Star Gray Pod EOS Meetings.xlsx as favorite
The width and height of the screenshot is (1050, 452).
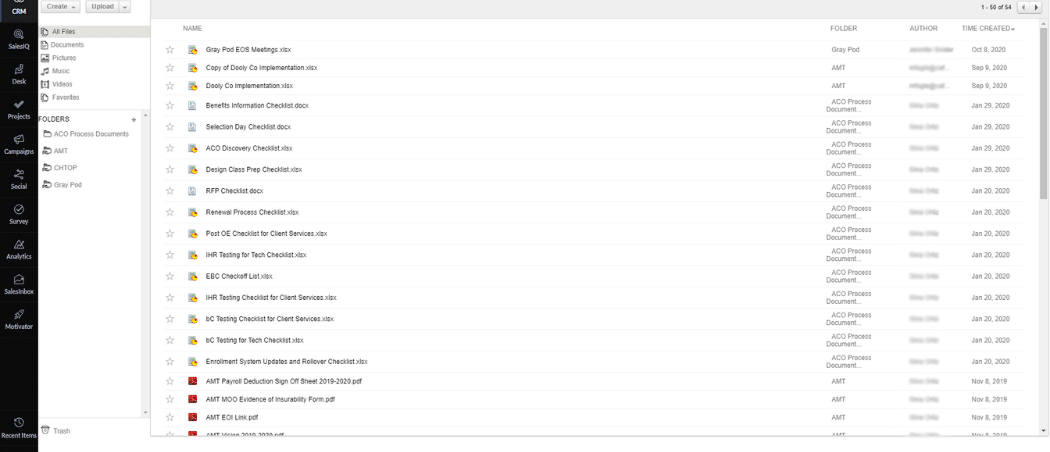(170, 50)
